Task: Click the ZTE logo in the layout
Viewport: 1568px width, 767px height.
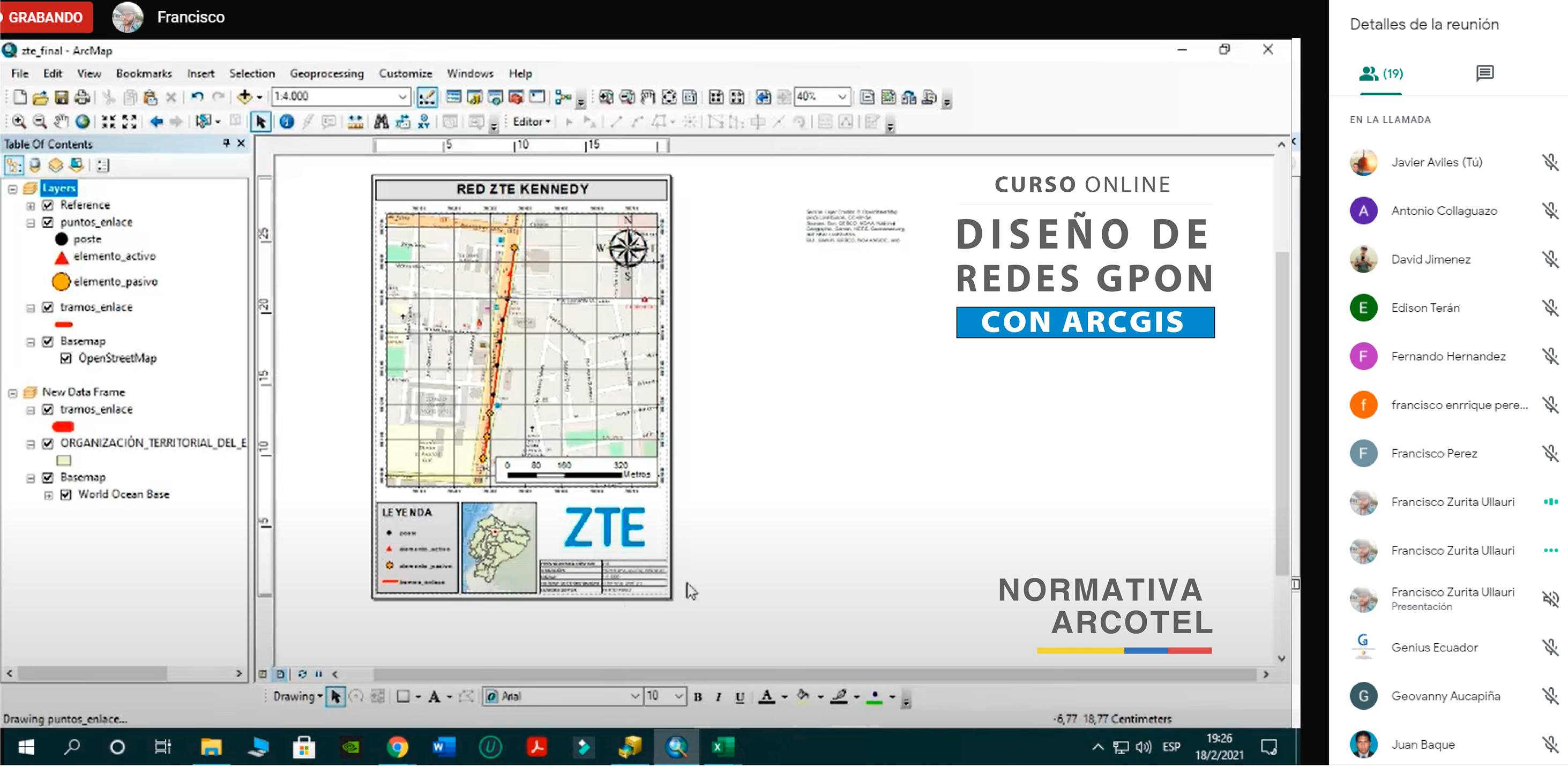Action: click(604, 528)
